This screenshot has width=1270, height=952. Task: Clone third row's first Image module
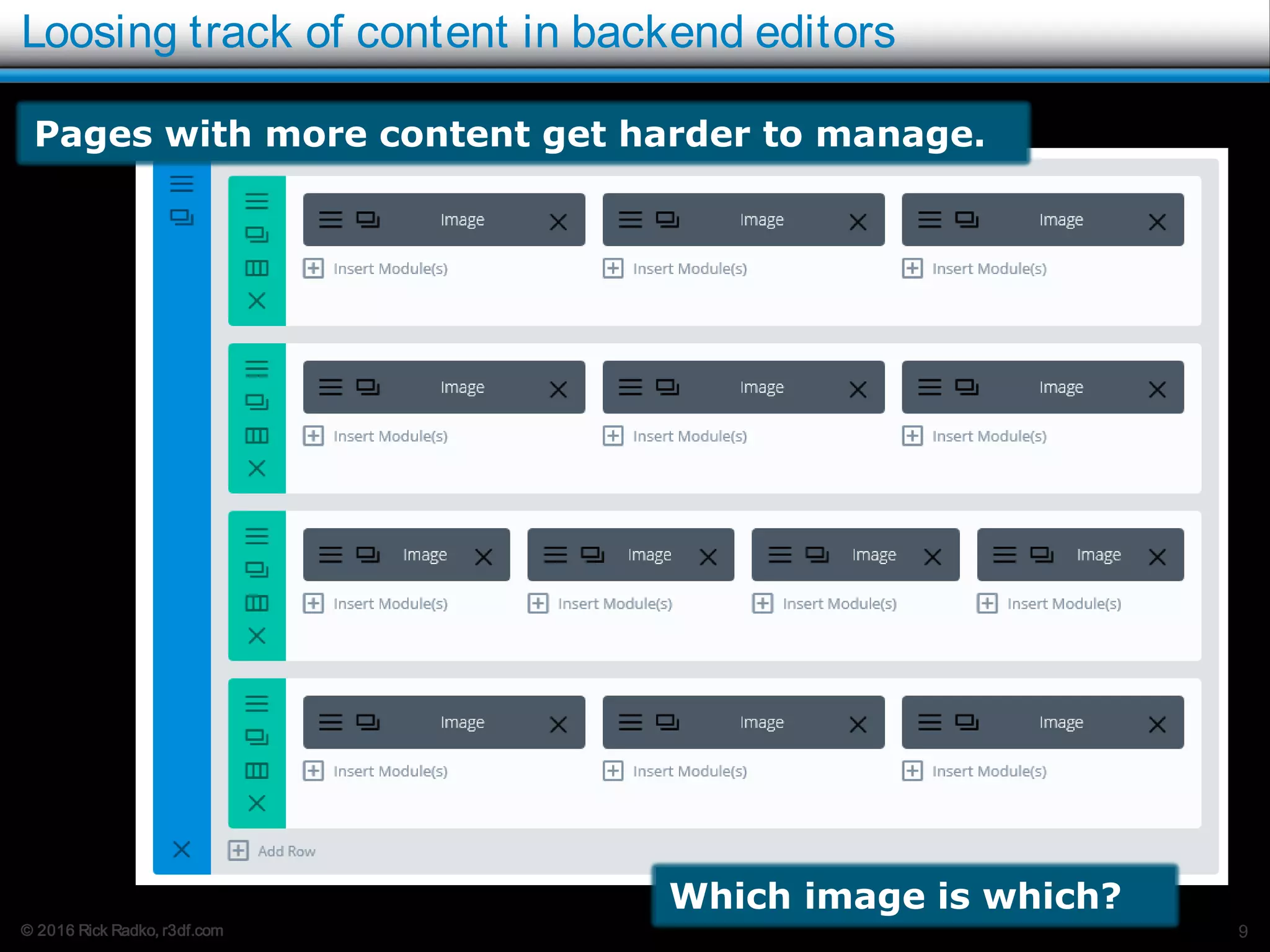(368, 554)
